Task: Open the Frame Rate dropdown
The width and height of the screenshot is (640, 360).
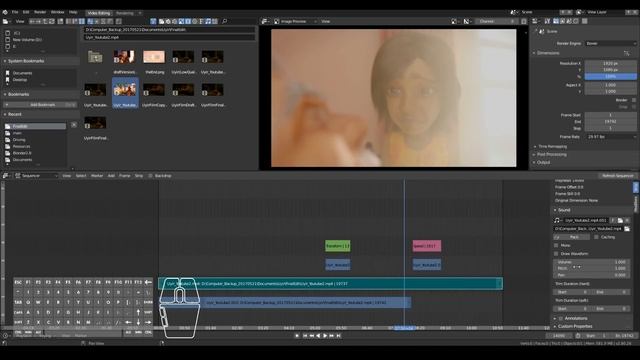Action: pos(611,137)
